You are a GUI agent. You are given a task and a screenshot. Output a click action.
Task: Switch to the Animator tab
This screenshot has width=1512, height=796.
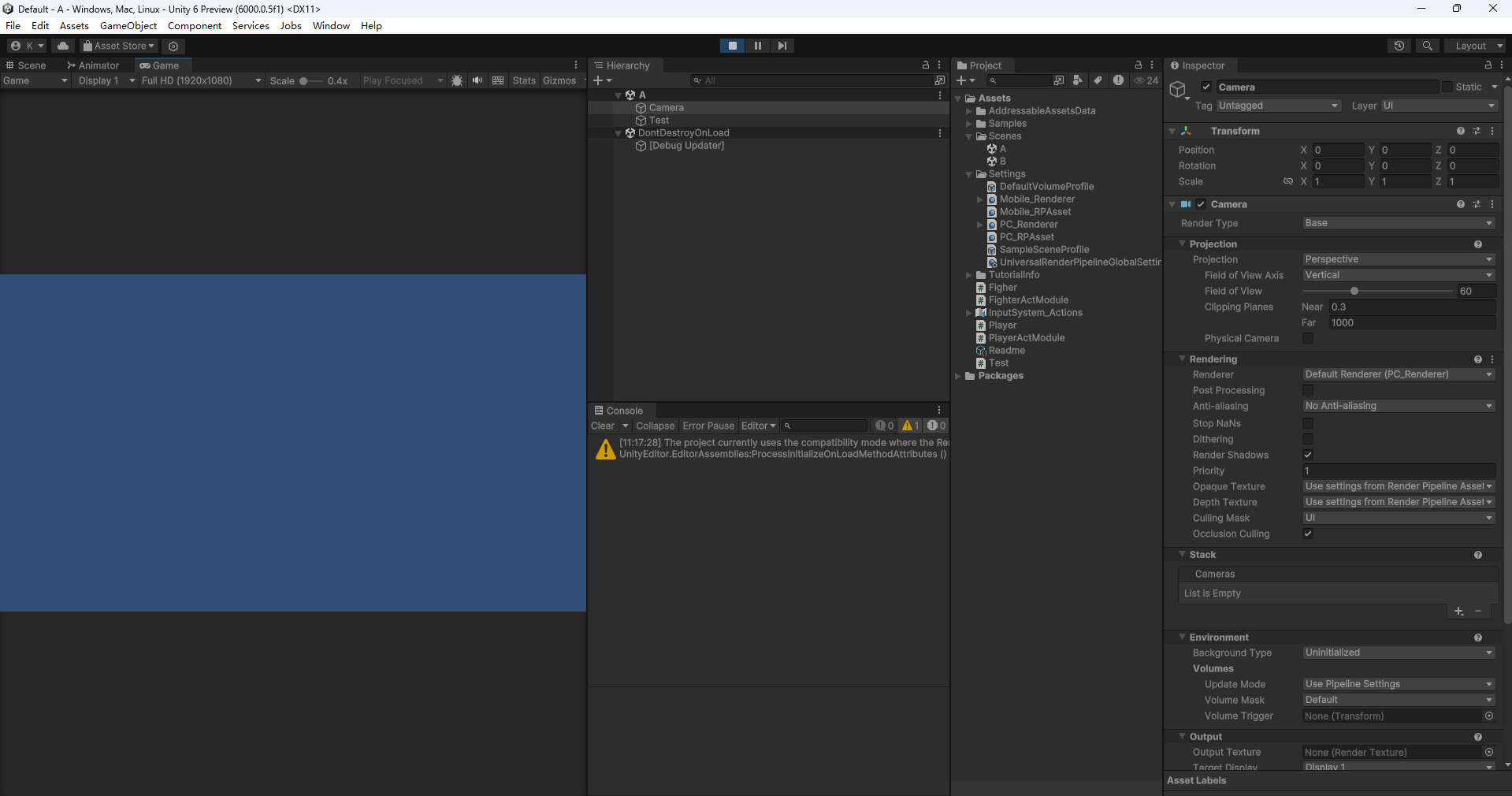[95, 65]
